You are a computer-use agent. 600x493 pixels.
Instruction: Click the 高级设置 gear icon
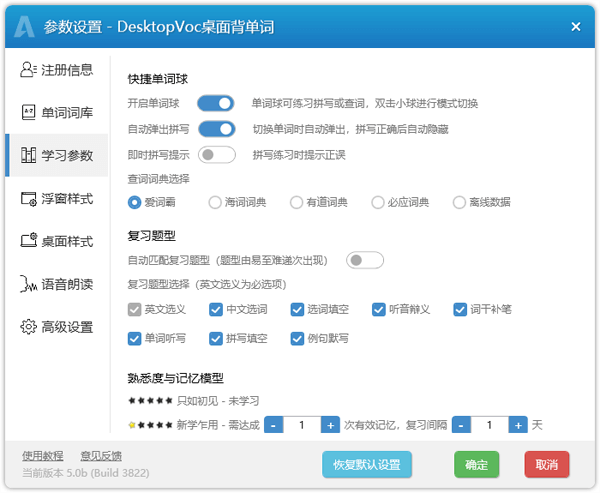click(x=28, y=327)
